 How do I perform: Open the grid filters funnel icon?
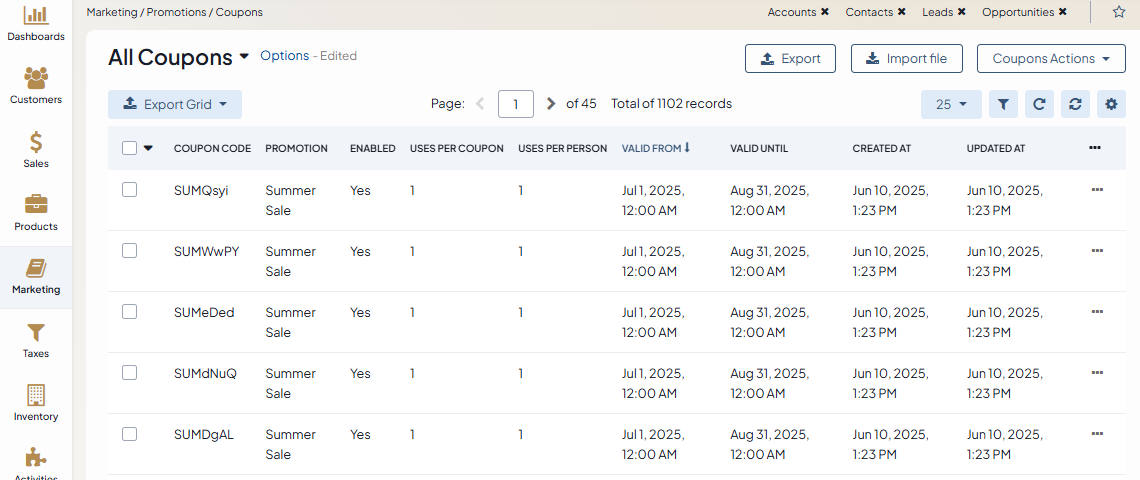(1003, 104)
